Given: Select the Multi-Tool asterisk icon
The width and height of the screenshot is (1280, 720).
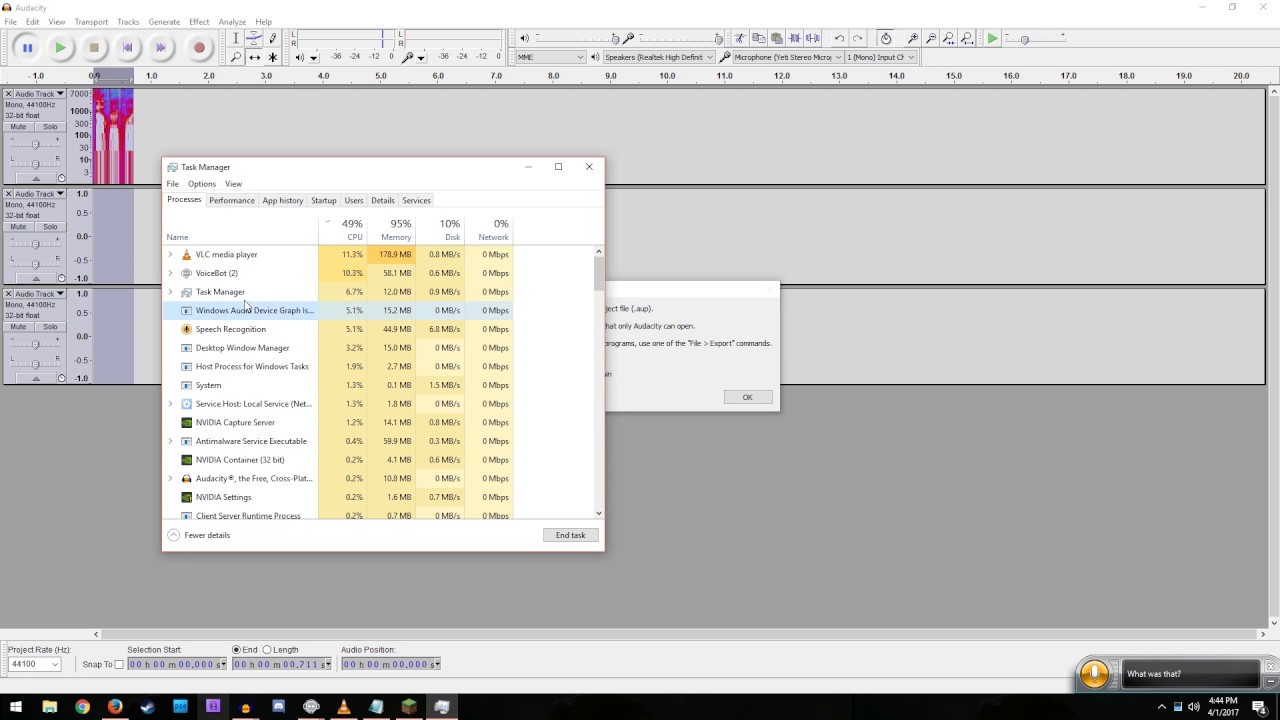Looking at the screenshot, I should [272, 57].
